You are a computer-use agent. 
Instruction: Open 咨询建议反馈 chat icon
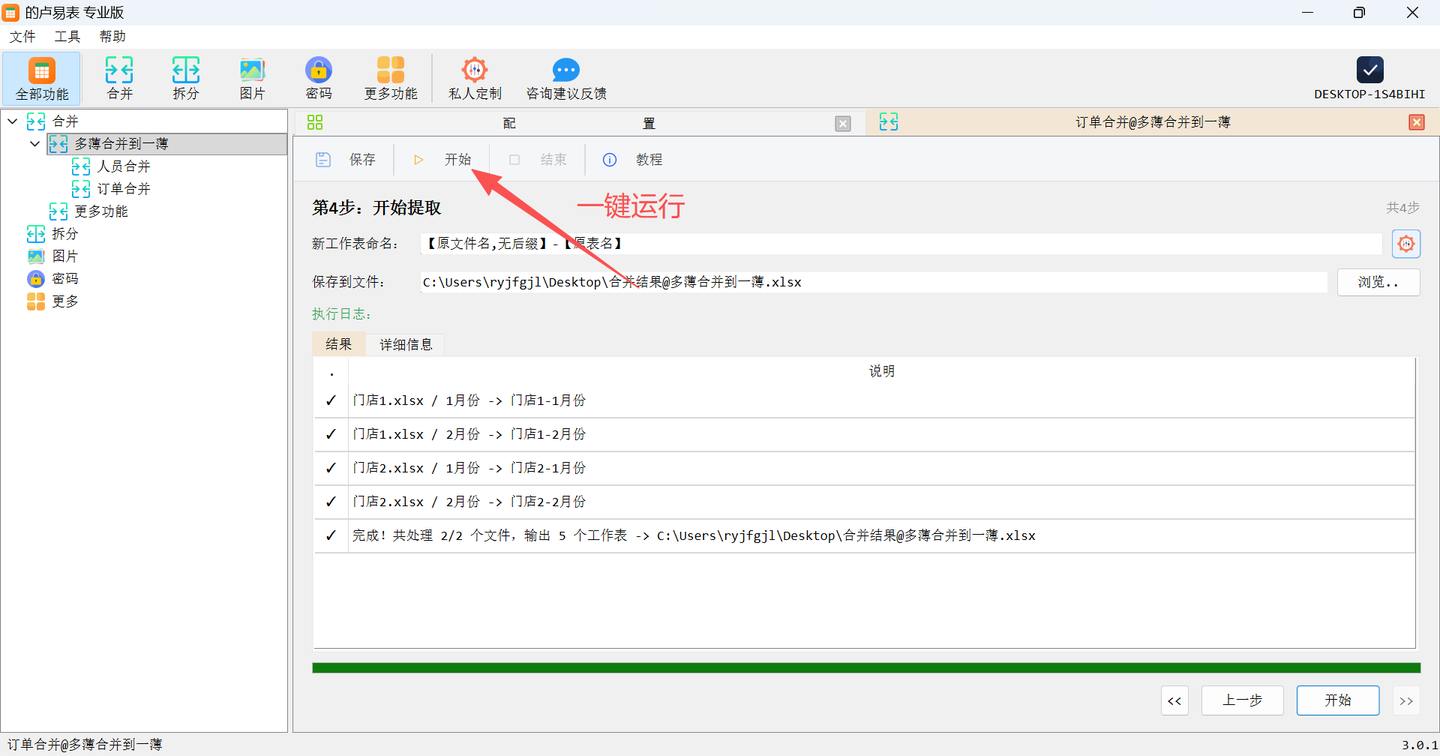pyautogui.click(x=566, y=79)
